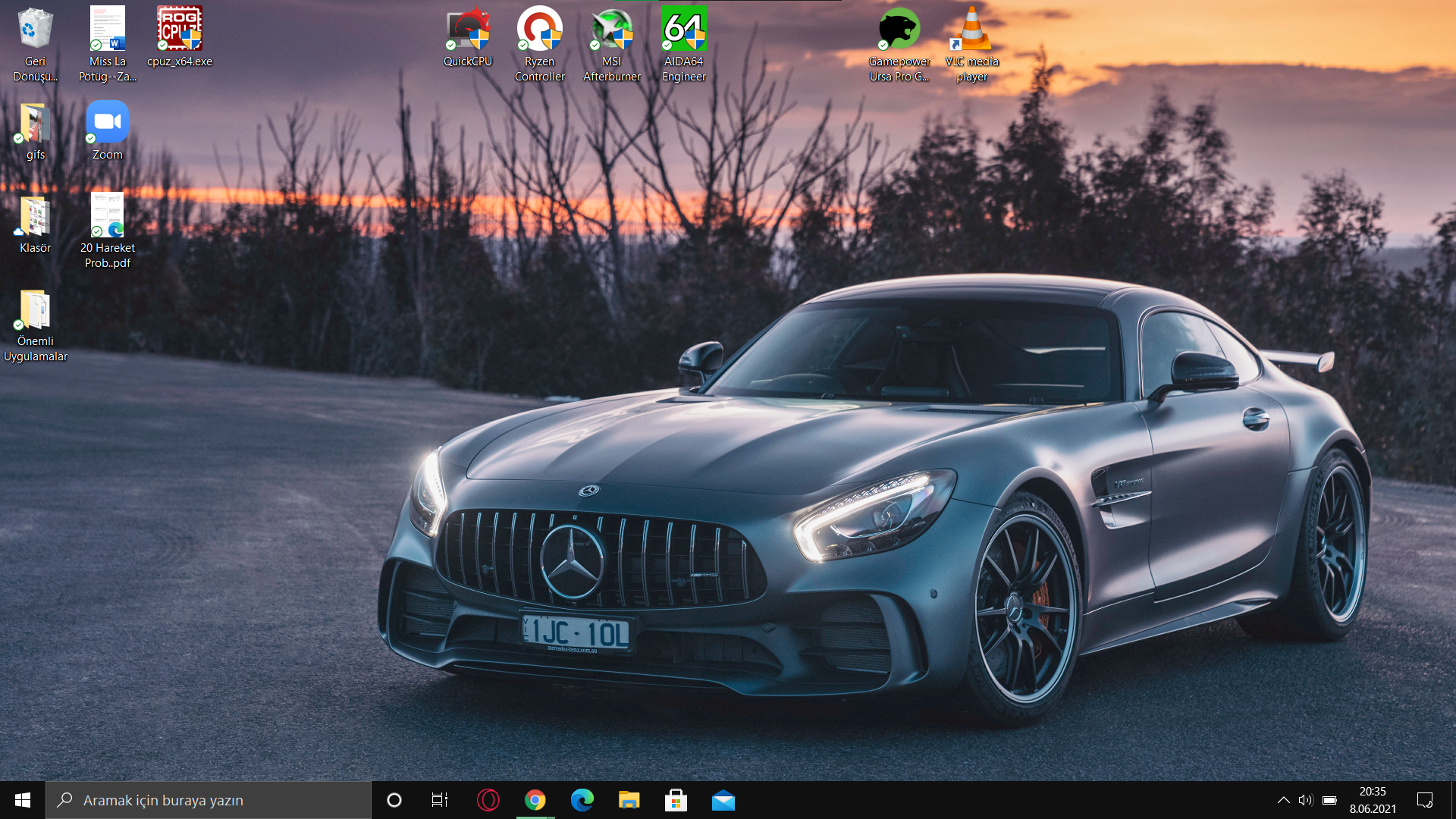Launch Opera from the taskbar
Viewport: 1456px width, 819px height.
coord(488,800)
